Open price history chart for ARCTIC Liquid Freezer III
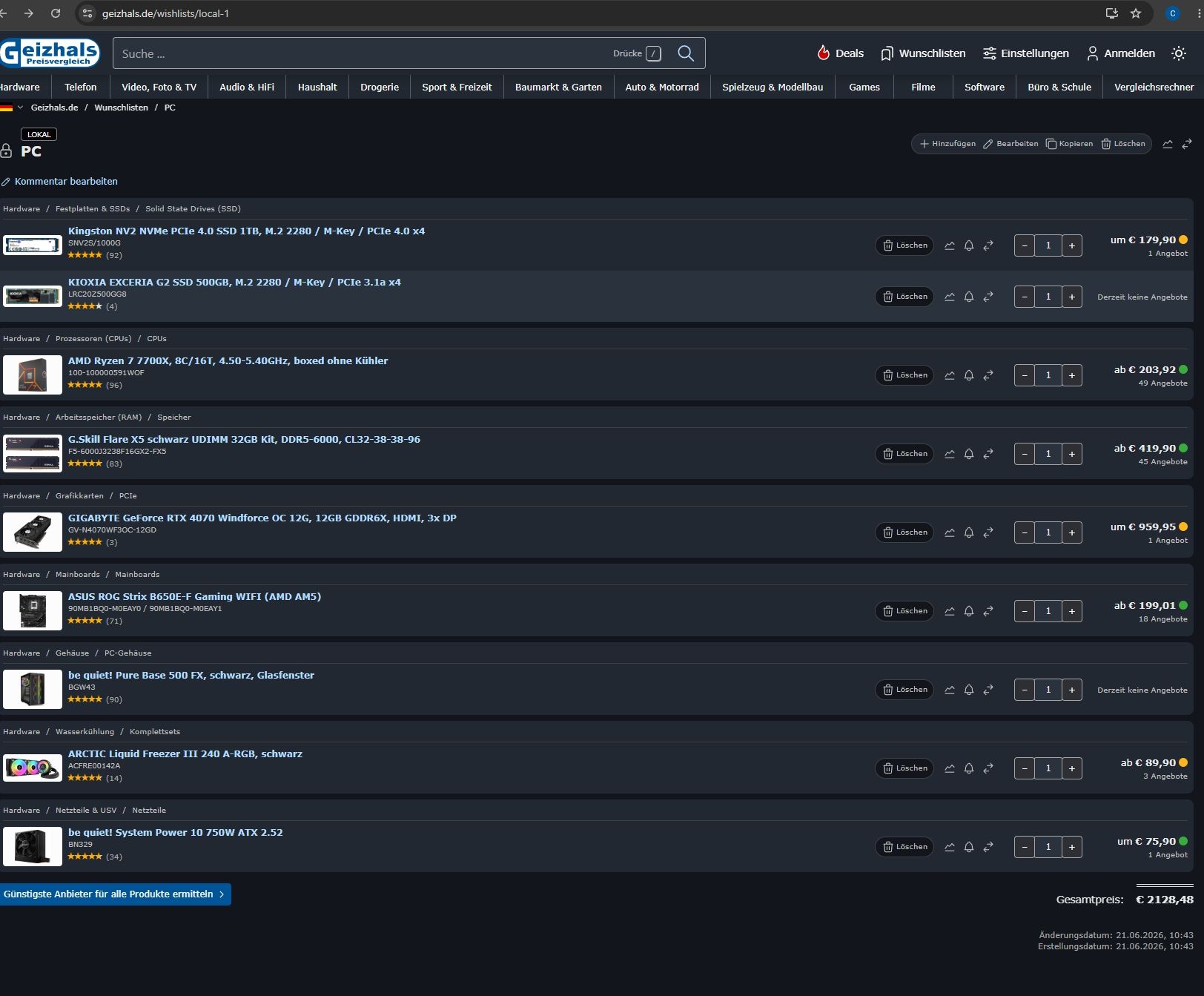The width and height of the screenshot is (1204, 996). 950,768
